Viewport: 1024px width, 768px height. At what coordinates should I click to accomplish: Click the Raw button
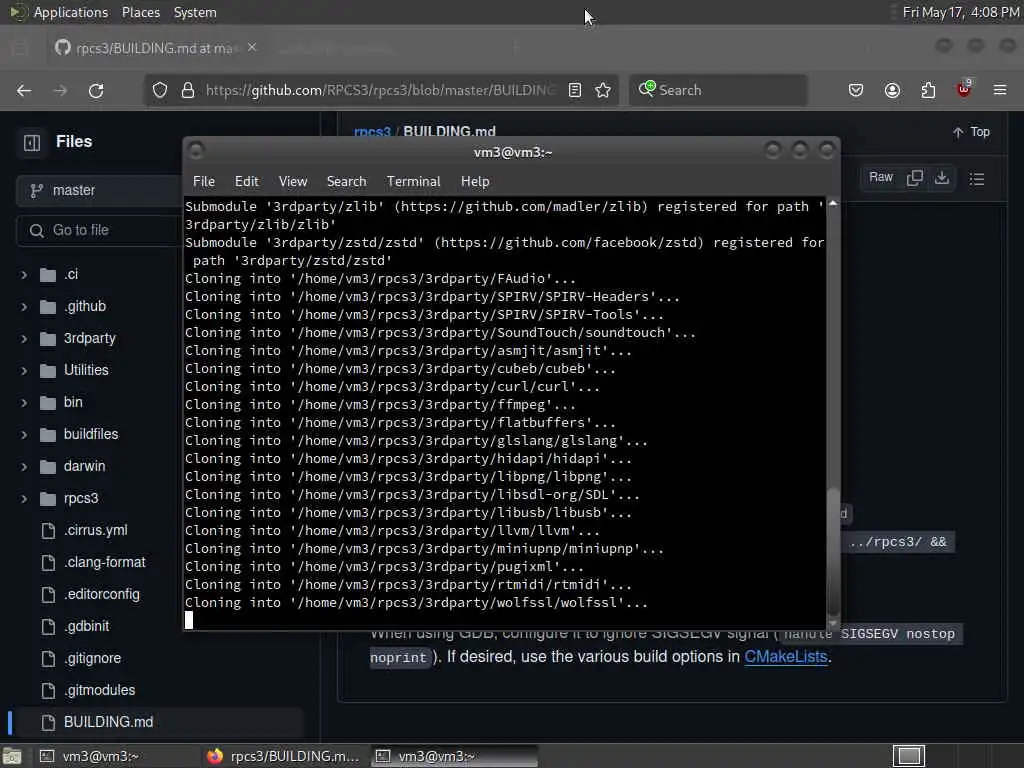[x=880, y=178]
